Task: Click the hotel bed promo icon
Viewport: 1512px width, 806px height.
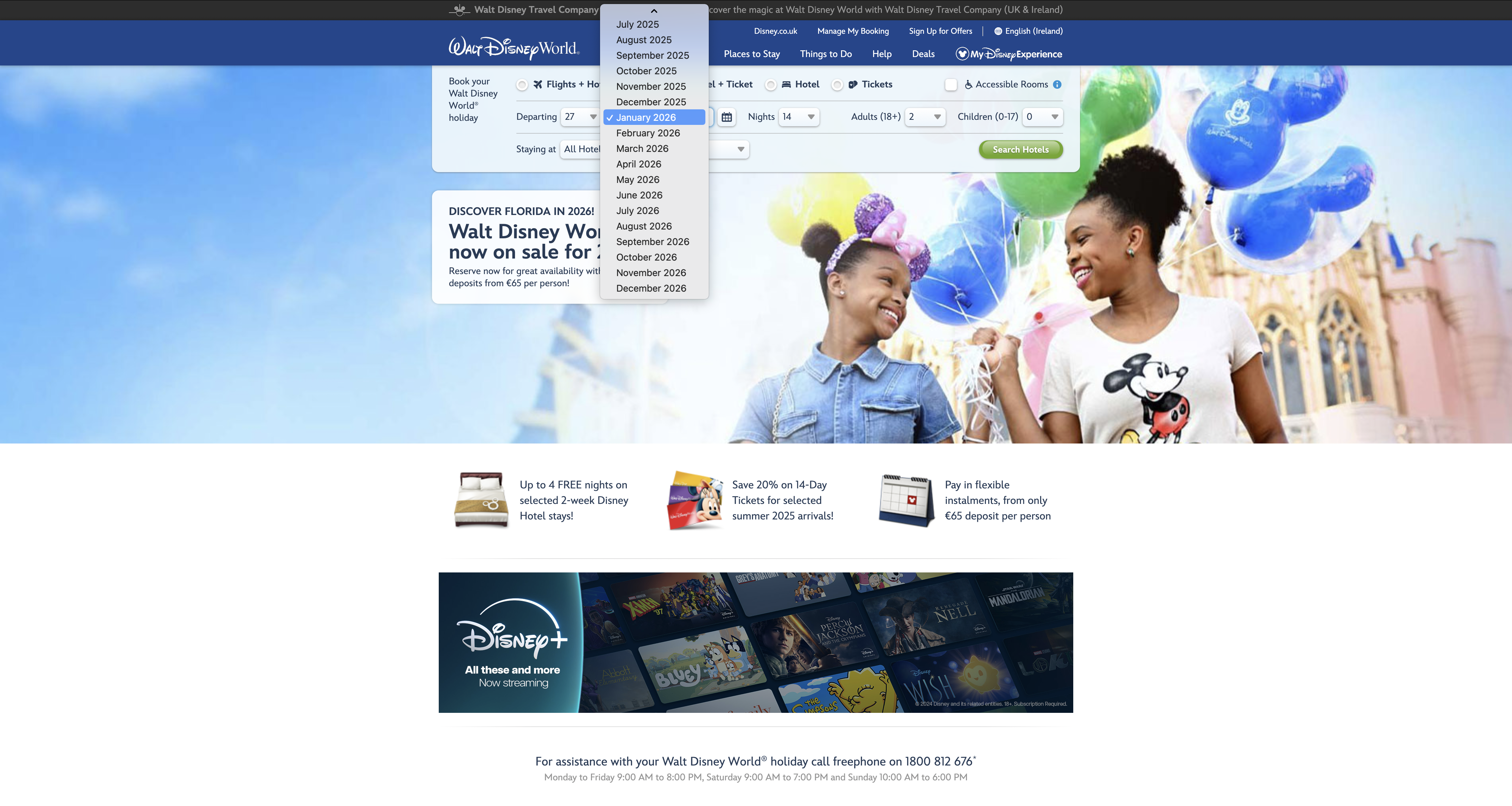Action: click(x=481, y=500)
